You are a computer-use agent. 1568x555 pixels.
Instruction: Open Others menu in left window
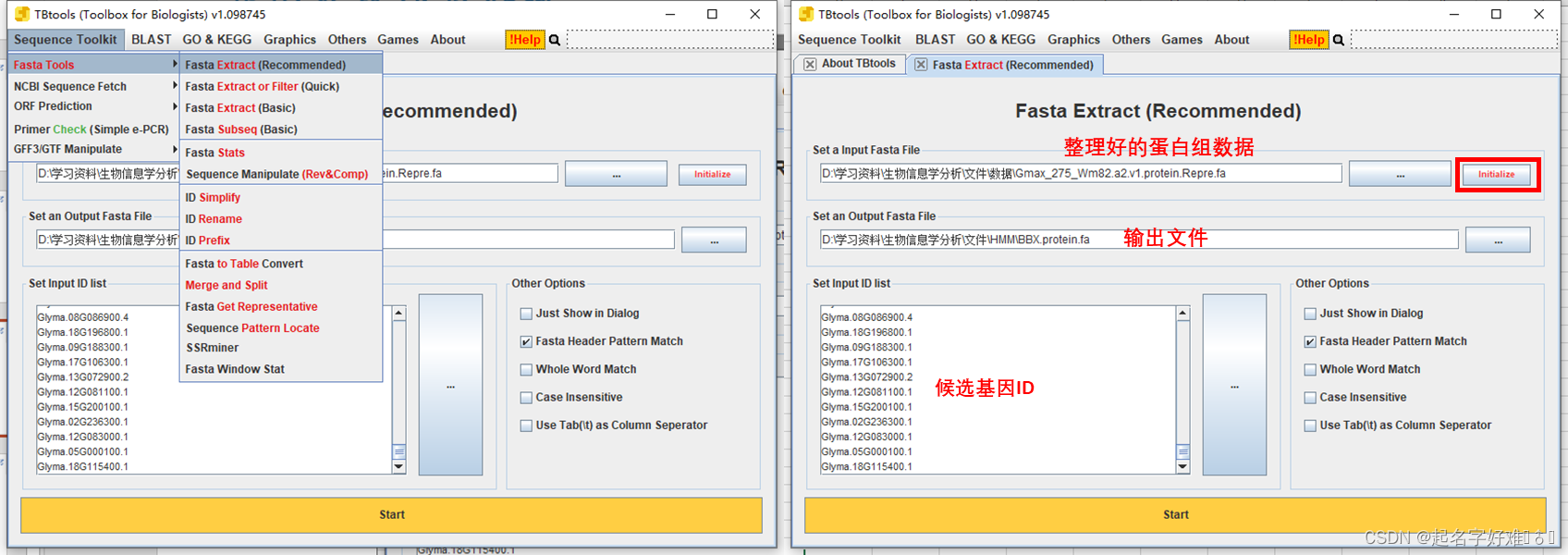click(347, 40)
